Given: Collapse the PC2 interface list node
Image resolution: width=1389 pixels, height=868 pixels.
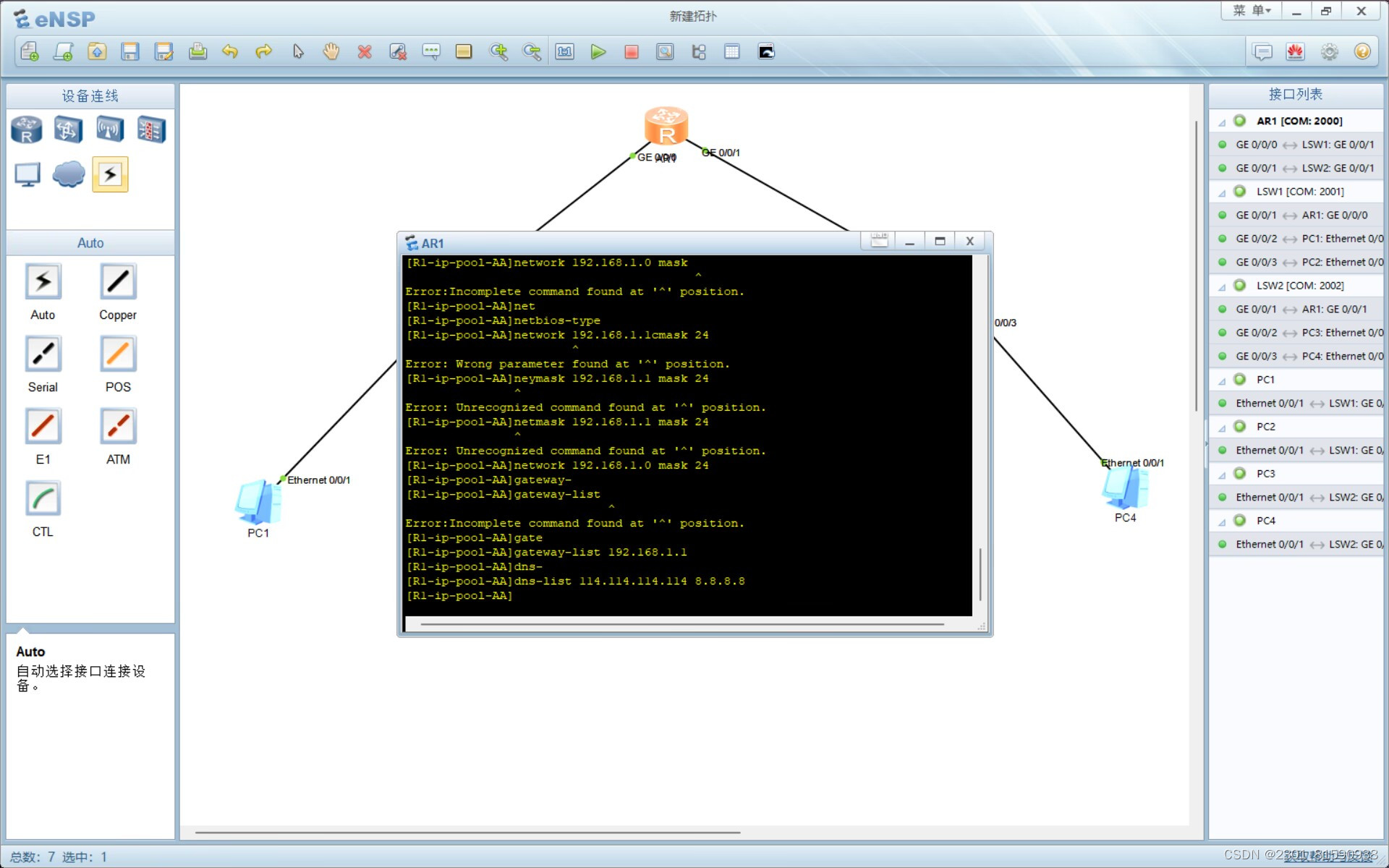Looking at the screenshot, I should click(1222, 427).
